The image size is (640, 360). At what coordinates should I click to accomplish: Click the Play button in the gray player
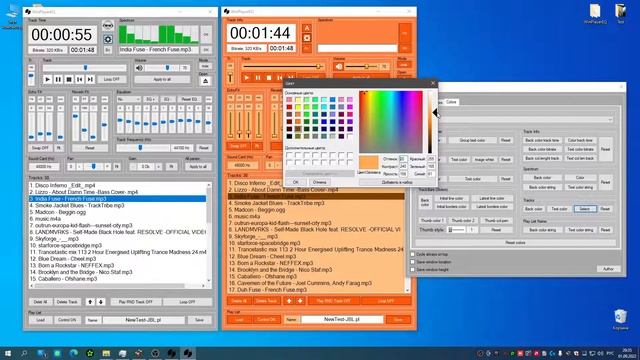(47, 80)
